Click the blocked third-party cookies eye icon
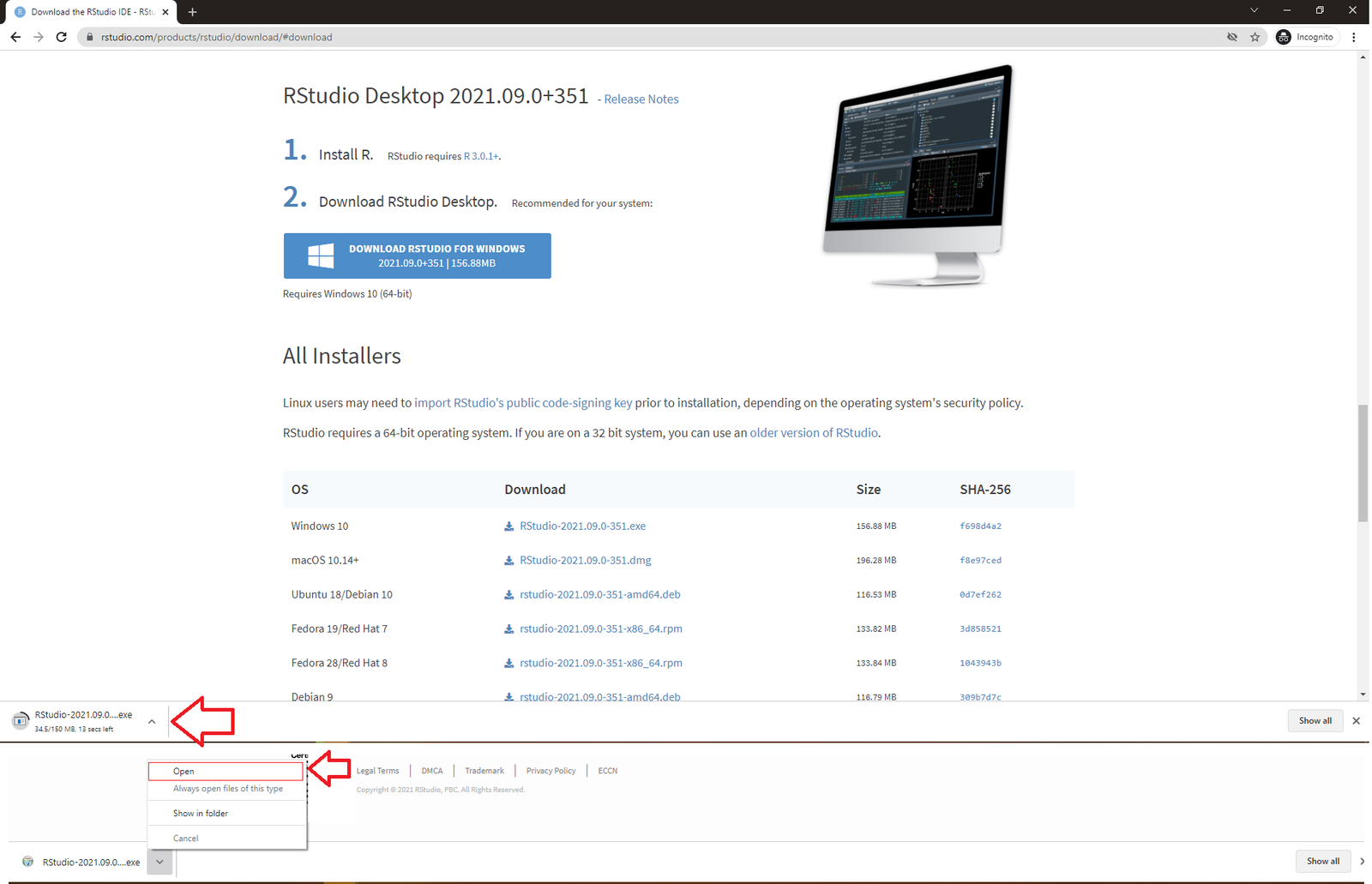Image resolution: width=1372 pixels, height=884 pixels. click(x=1232, y=37)
